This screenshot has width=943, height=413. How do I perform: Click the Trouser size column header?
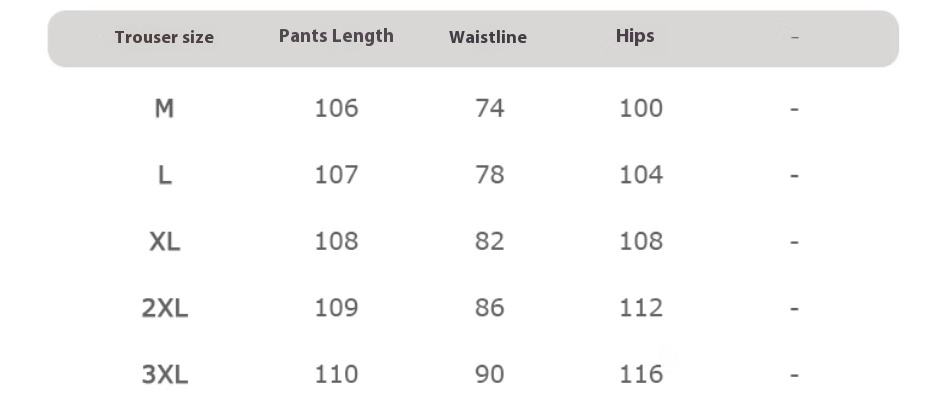click(164, 38)
